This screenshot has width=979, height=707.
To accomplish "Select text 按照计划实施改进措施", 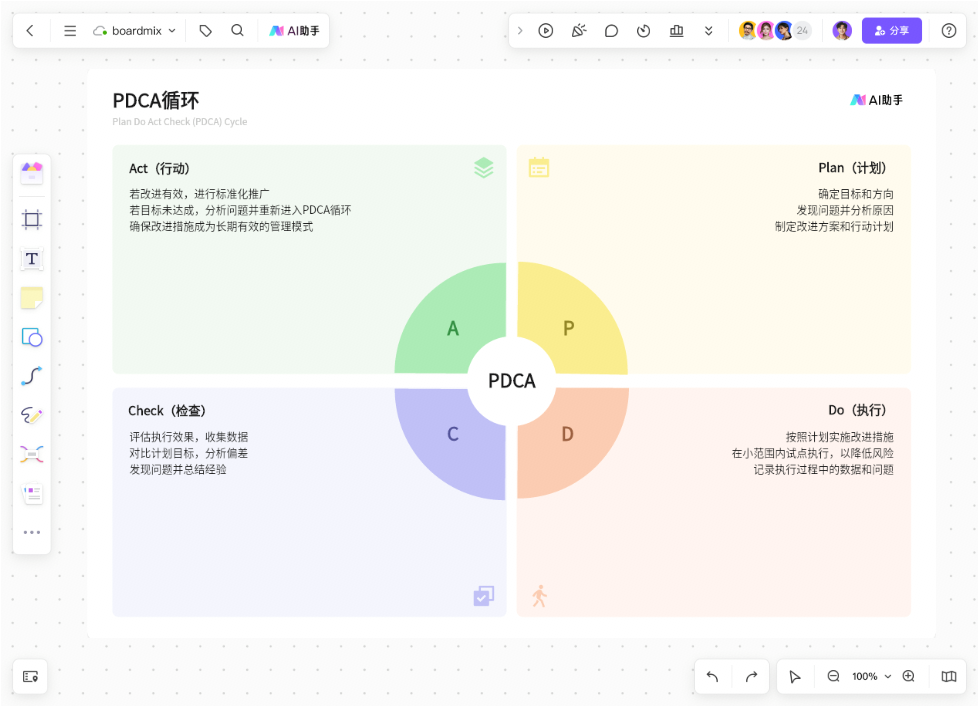I will point(839,437).
